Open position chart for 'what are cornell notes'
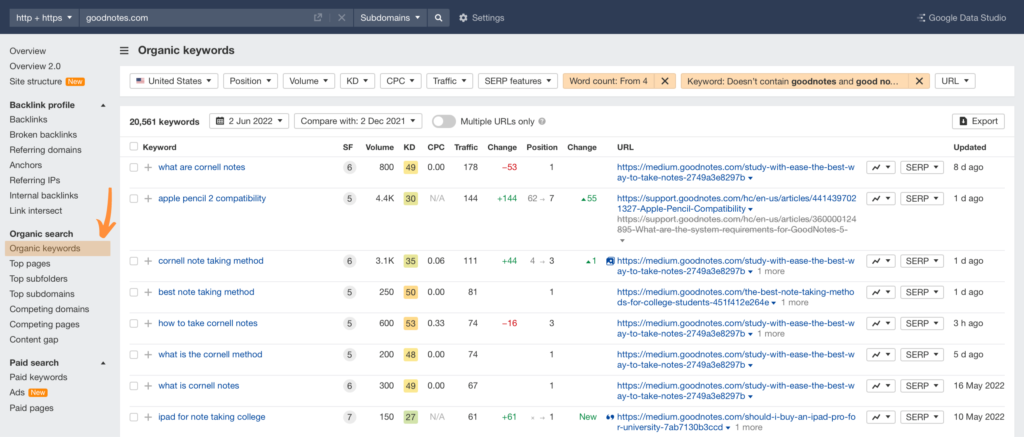This screenshot has width=1024, height=437. 880,167
